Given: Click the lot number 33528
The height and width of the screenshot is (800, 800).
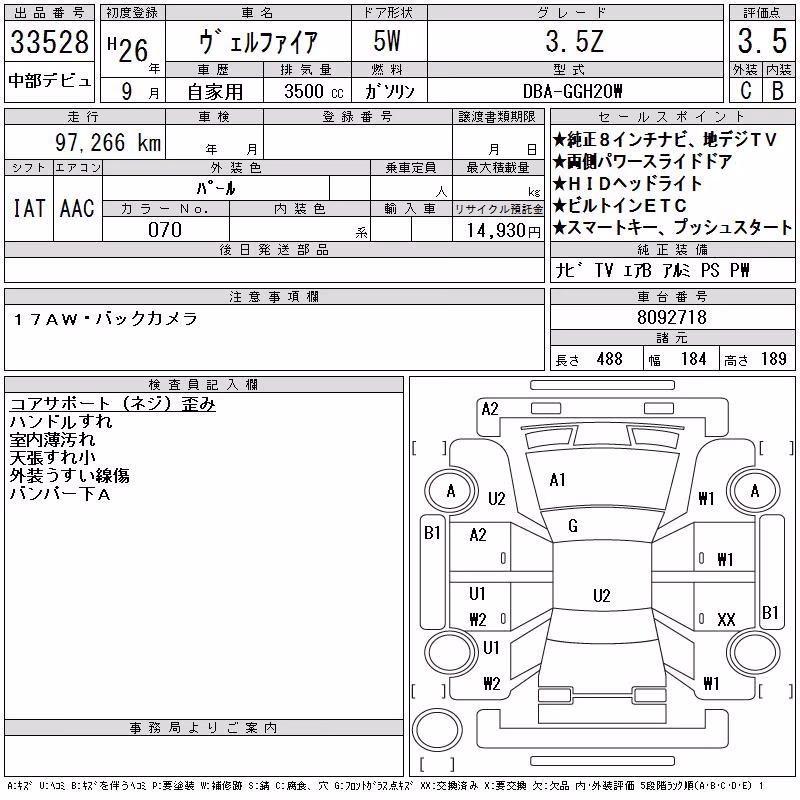Looking at the screenshot, I should point(49,42).
